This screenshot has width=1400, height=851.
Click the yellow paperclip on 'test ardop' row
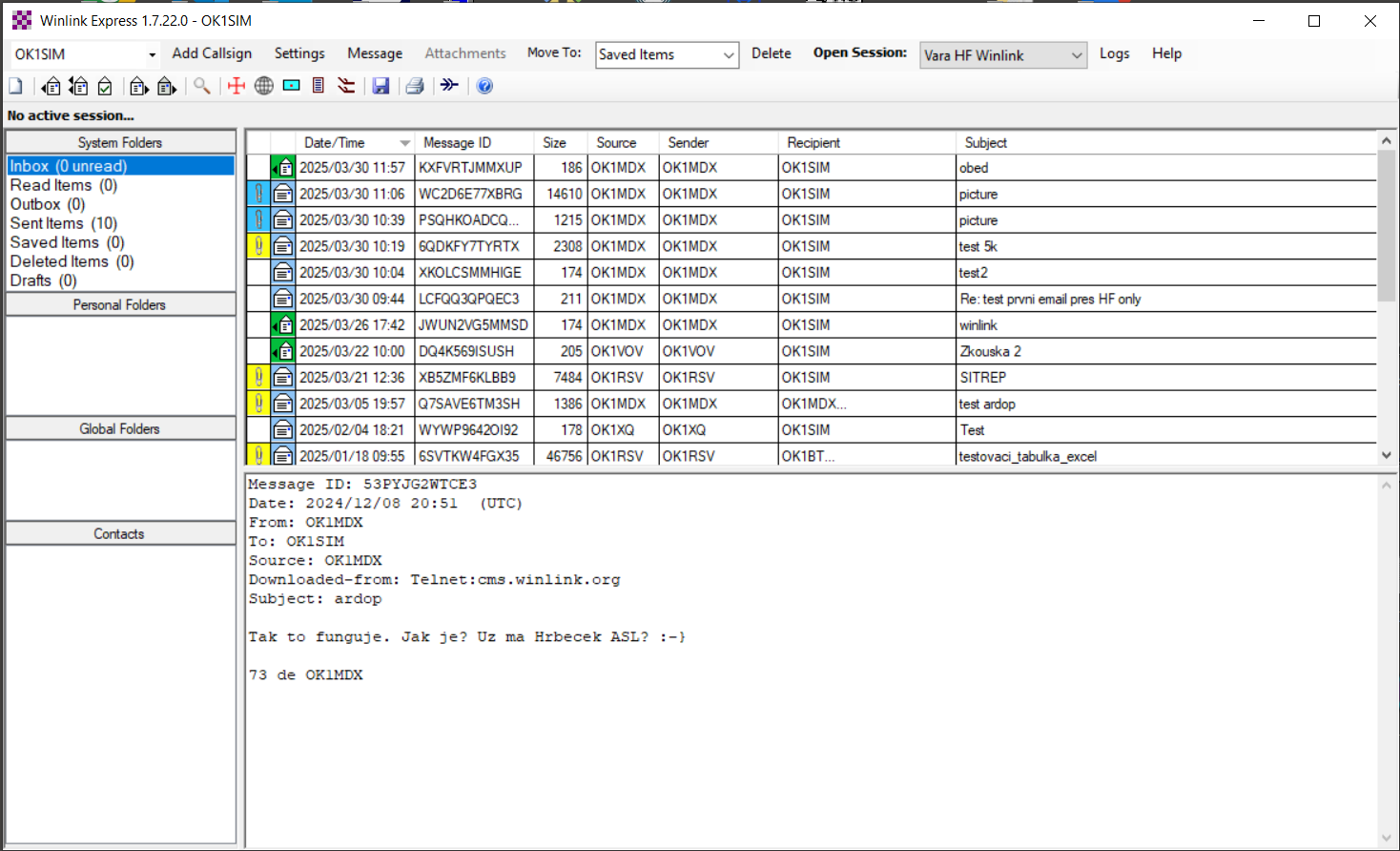click(258, 404)
